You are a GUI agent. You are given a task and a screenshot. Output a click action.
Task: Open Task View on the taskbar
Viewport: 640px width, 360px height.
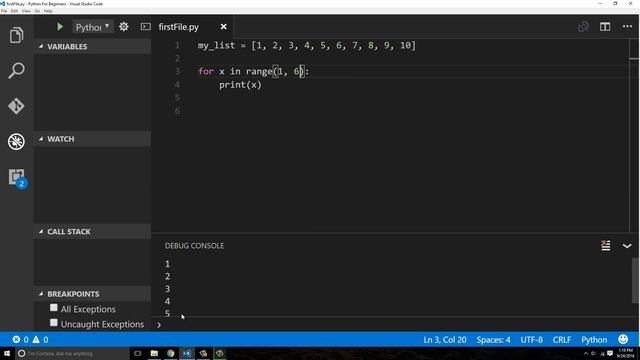pos(138,353)
